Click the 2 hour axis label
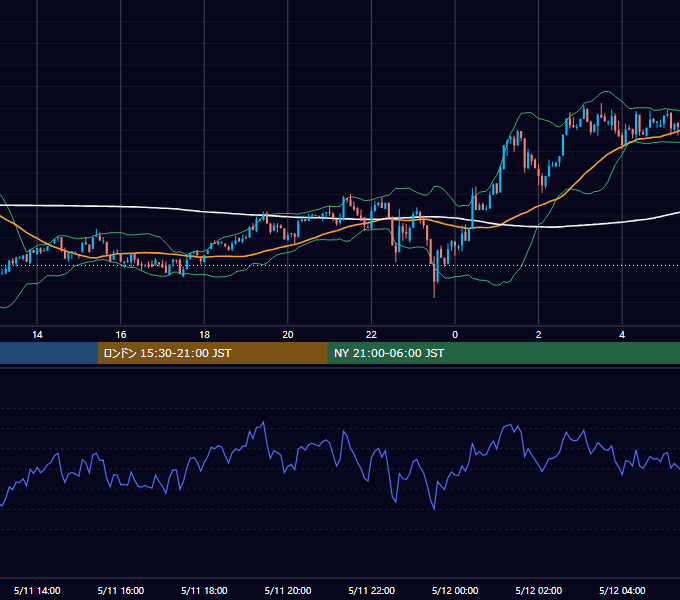 click(539, 335)
